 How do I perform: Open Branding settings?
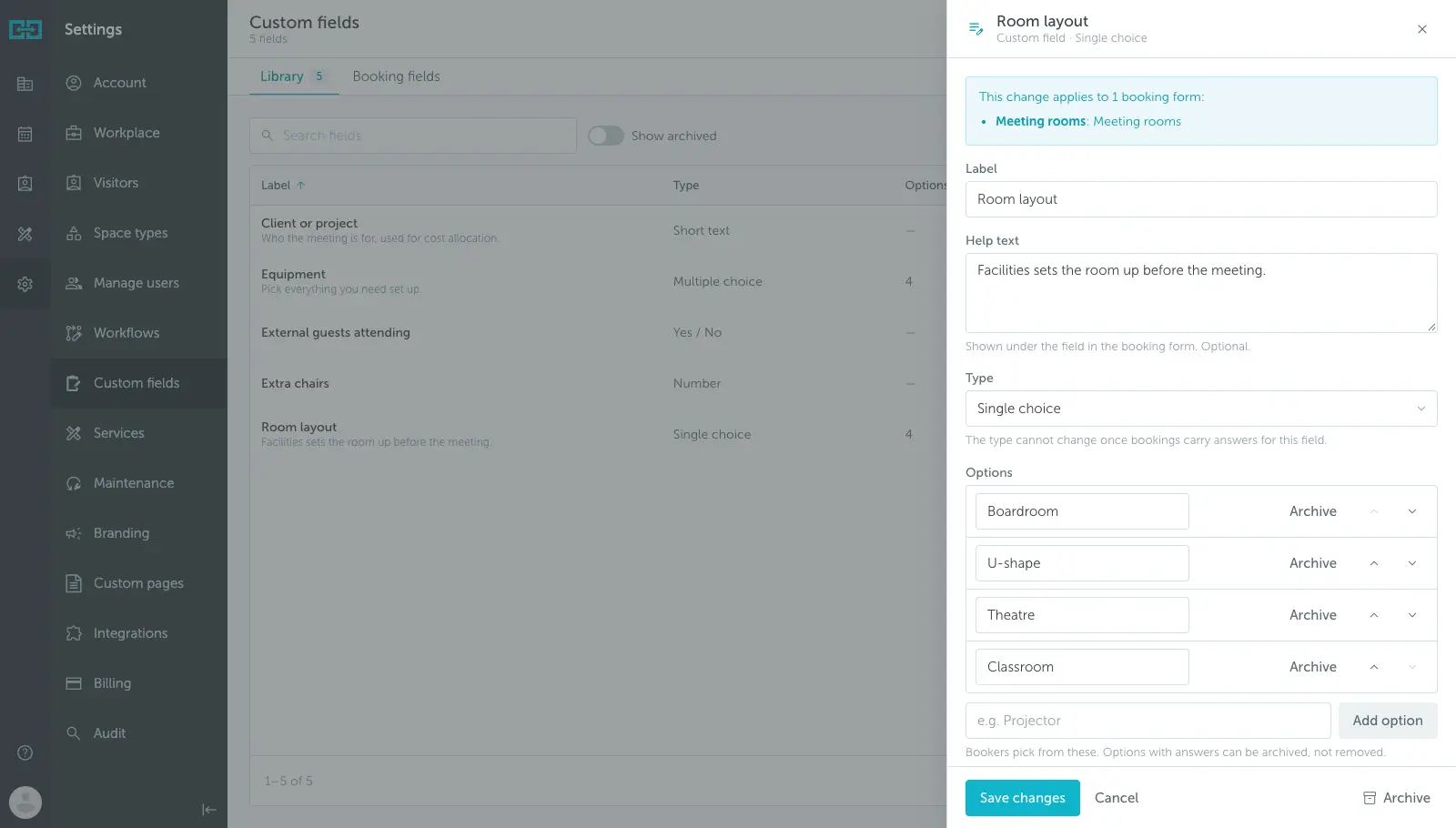pyautogui.click(x=138, y=533)
